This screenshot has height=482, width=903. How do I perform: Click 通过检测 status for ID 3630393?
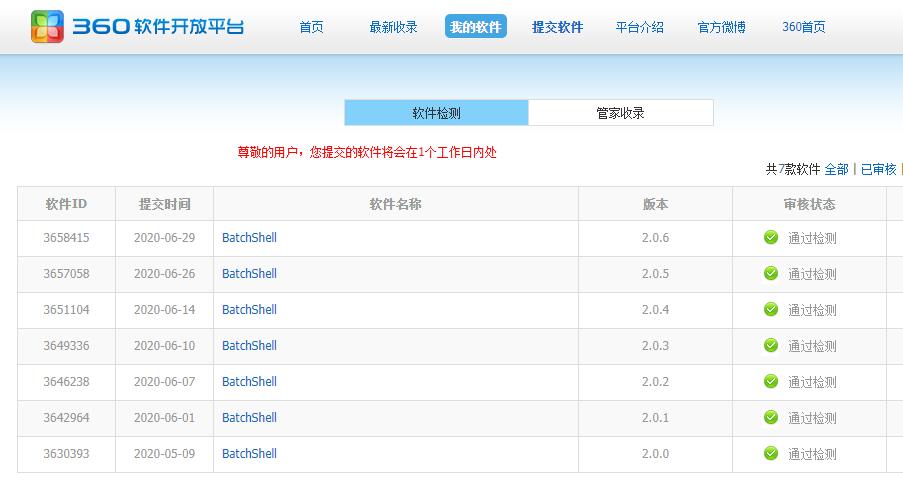click(812, 454)
